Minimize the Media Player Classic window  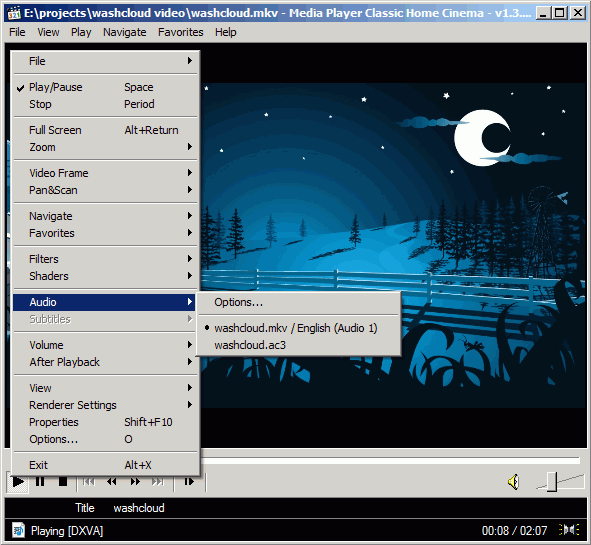[543, 13]
